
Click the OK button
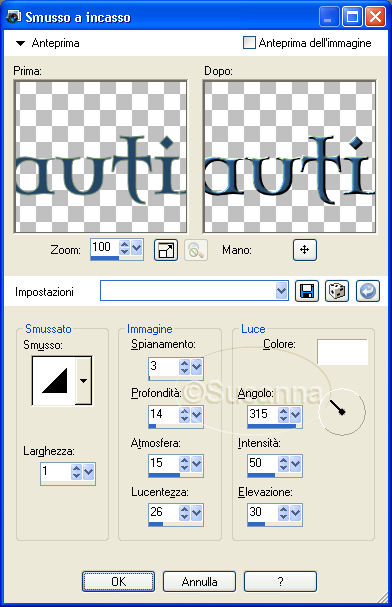click(118, 581)
